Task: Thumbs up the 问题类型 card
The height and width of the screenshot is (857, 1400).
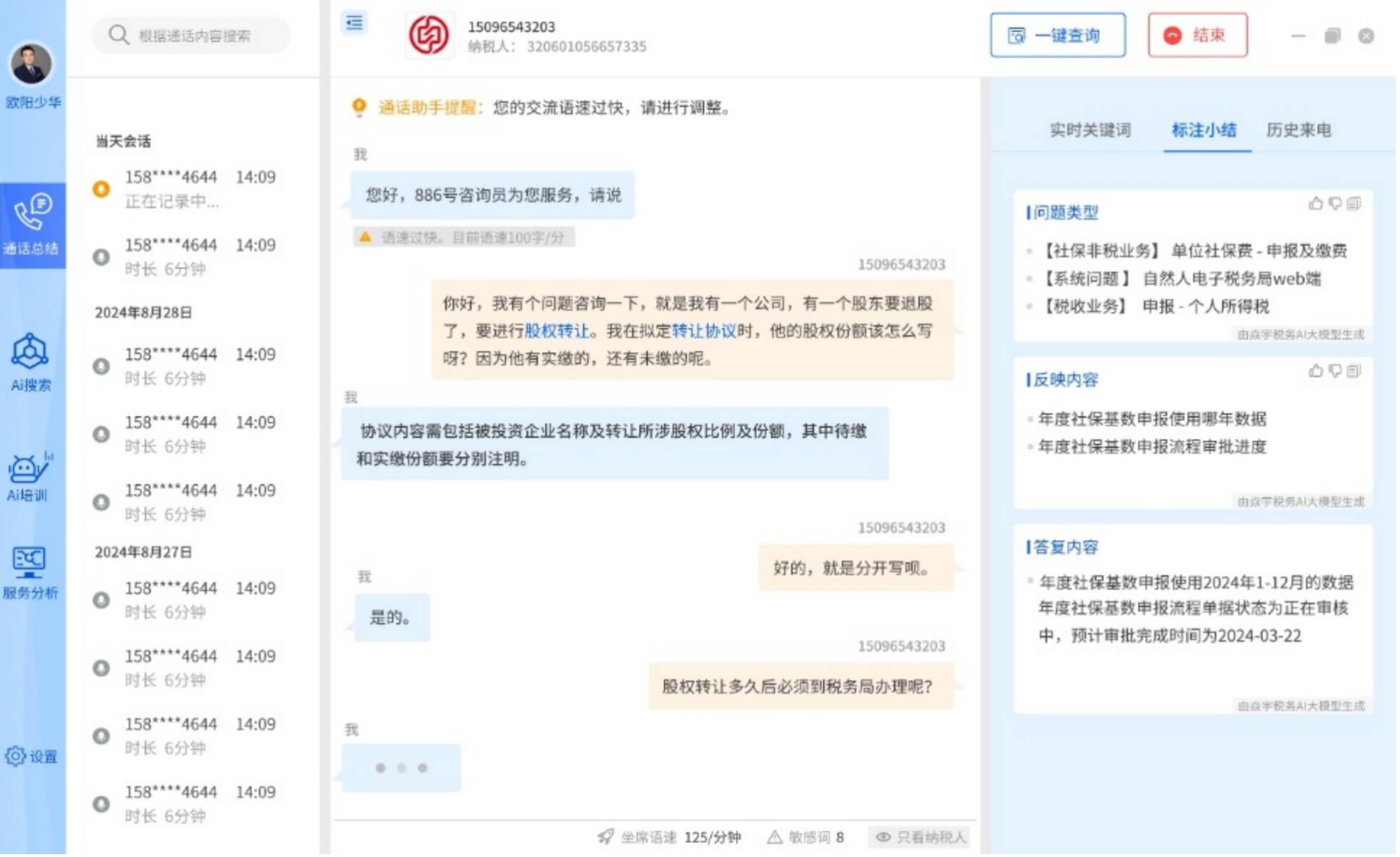Action: [1315, 203]
